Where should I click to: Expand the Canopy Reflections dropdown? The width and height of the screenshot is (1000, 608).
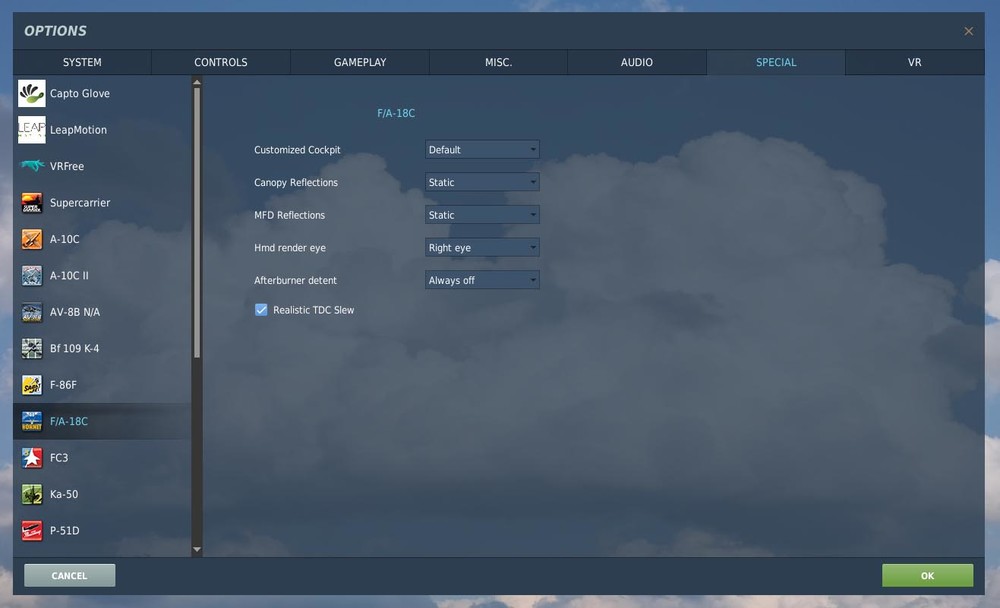(482, 182)
